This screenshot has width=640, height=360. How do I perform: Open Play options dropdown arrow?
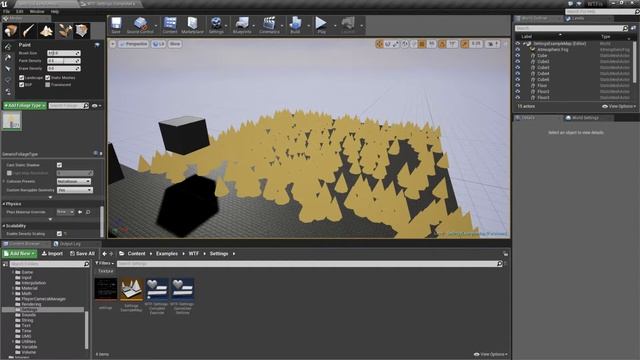pos(335,26)
